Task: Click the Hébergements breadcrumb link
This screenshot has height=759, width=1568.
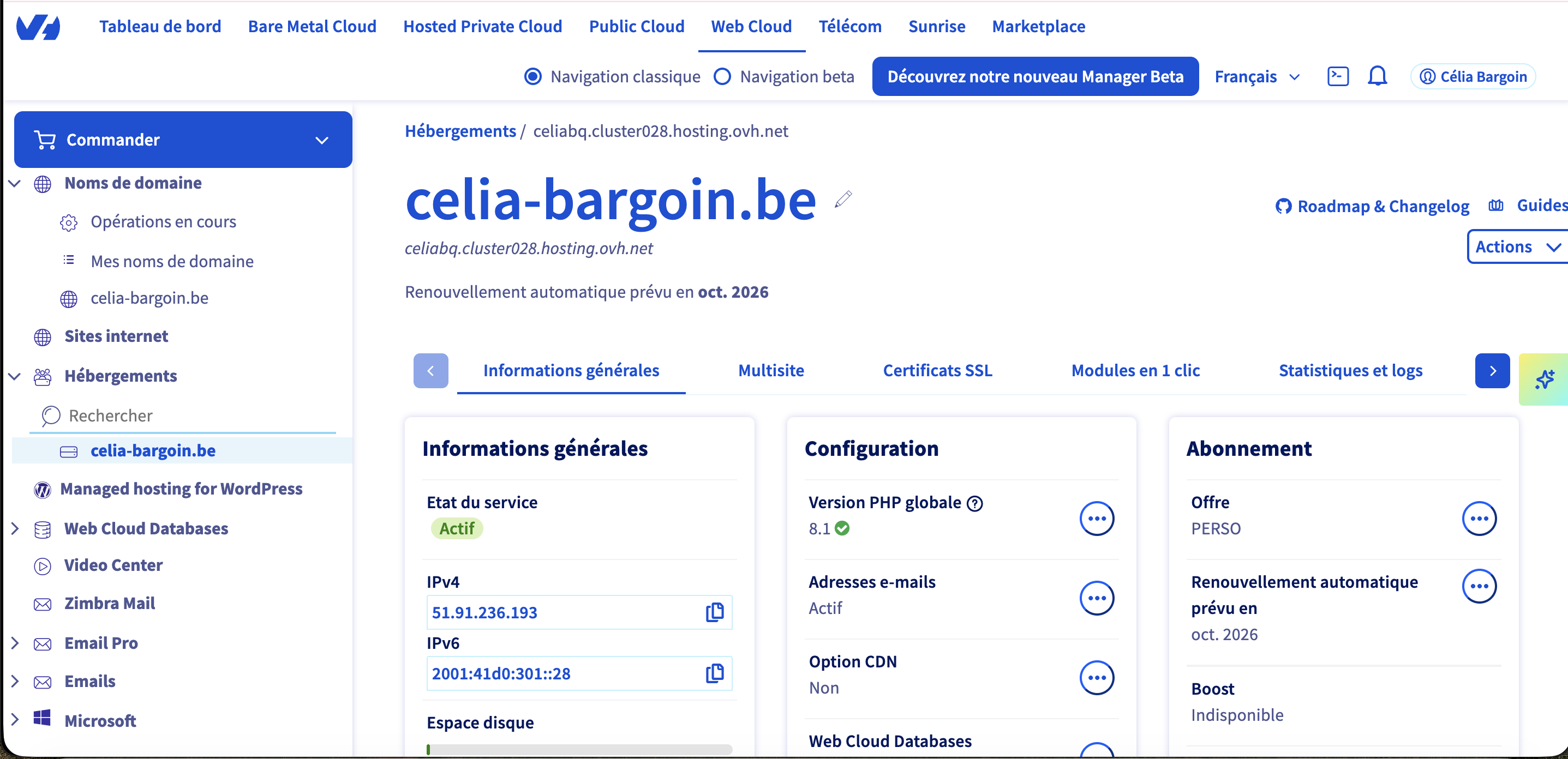Action: [x=460, y=131]
